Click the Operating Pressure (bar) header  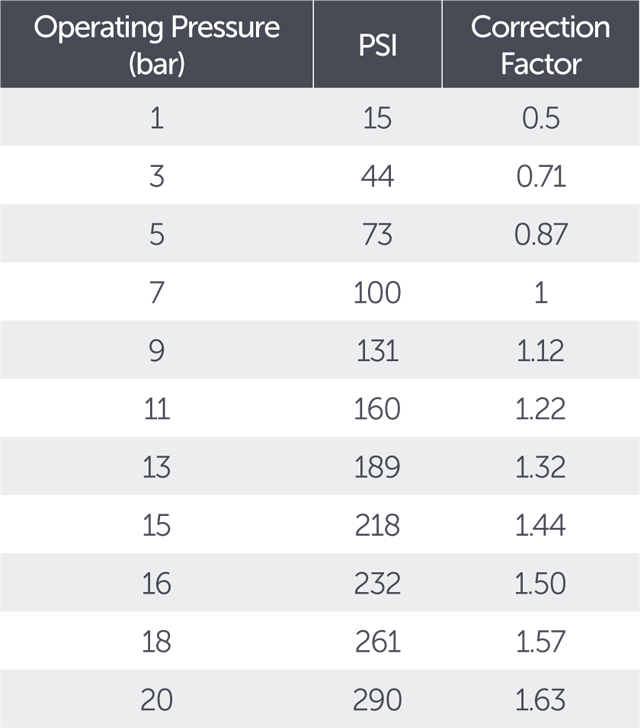pos(156,45)
